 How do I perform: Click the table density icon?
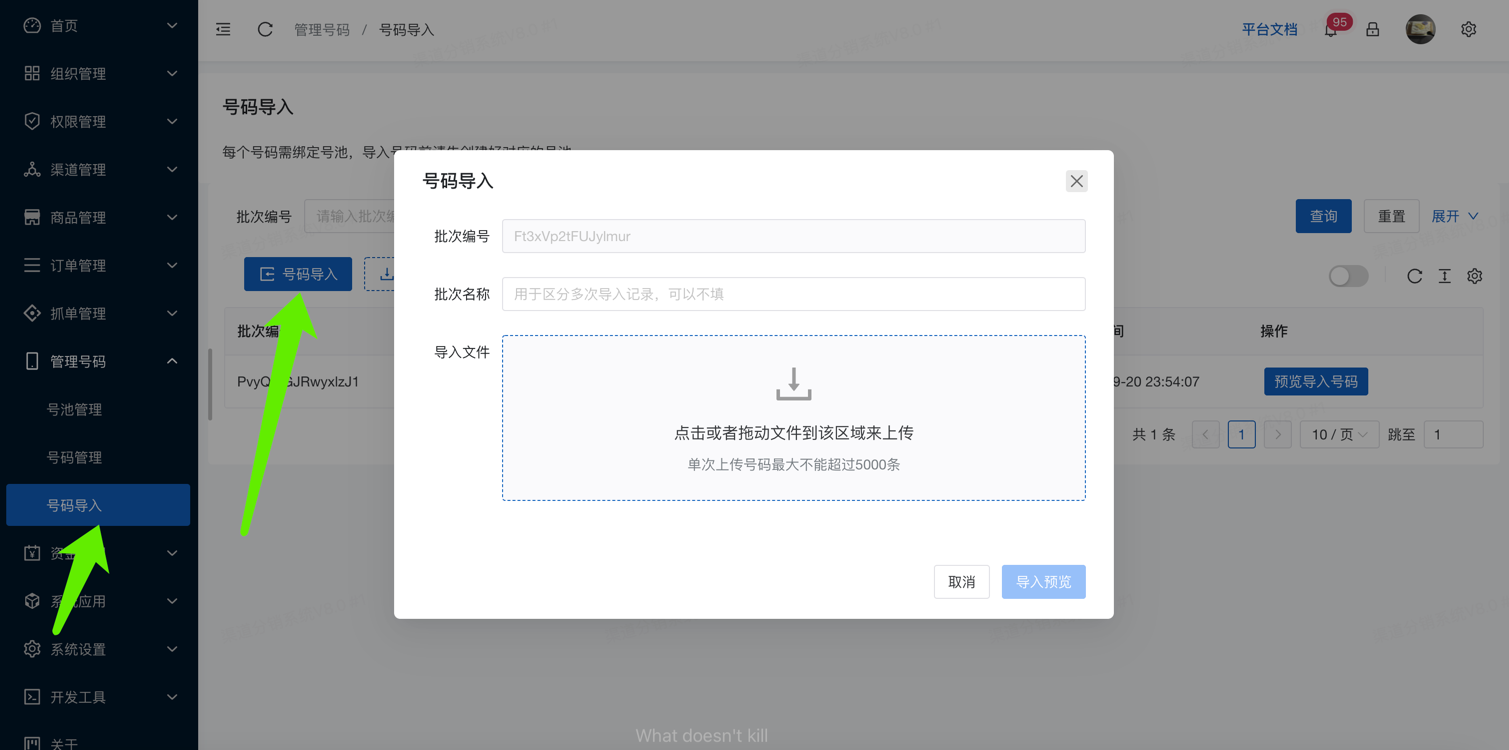(1444, 276)
